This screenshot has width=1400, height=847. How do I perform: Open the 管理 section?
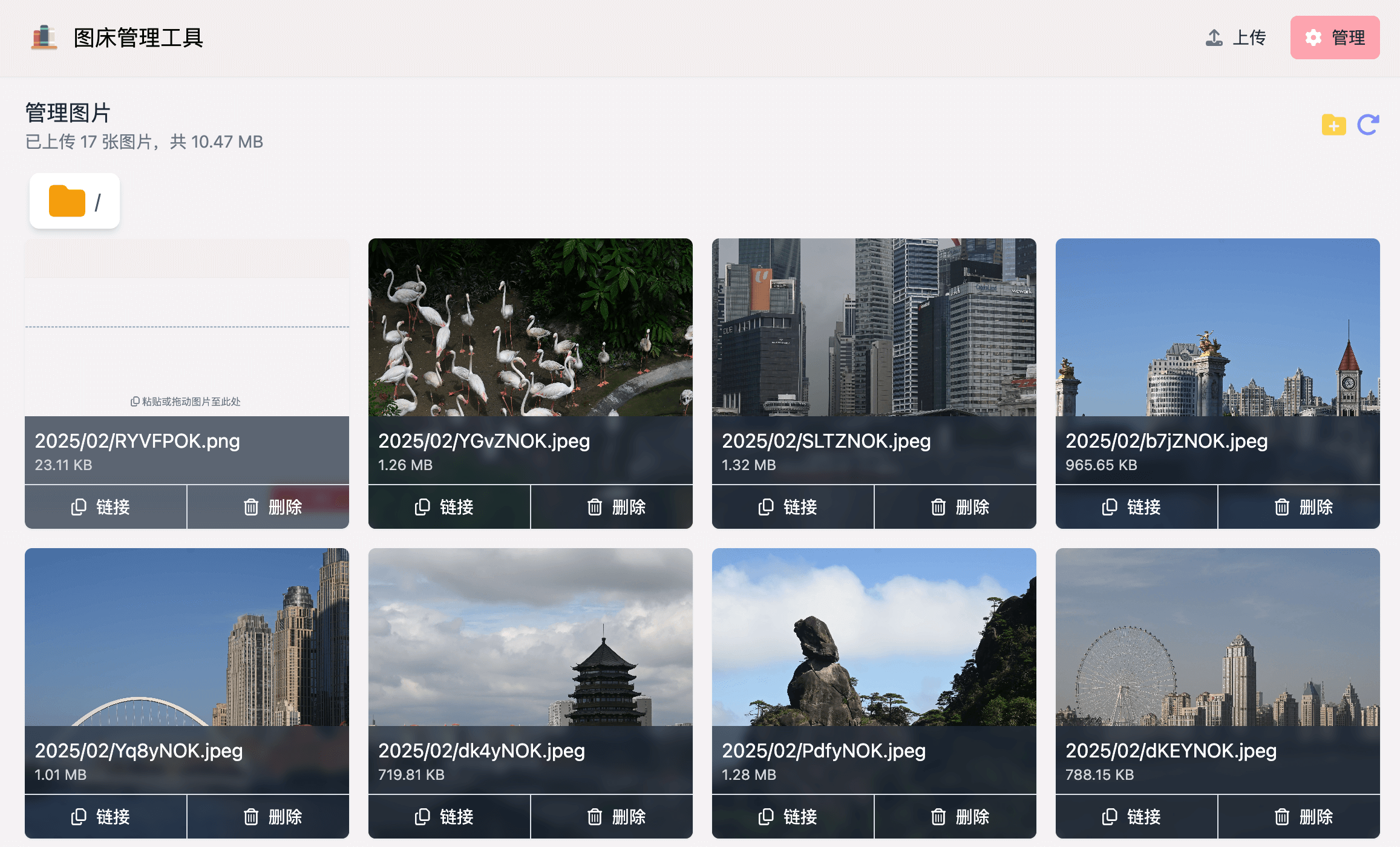pos(1335,38)
